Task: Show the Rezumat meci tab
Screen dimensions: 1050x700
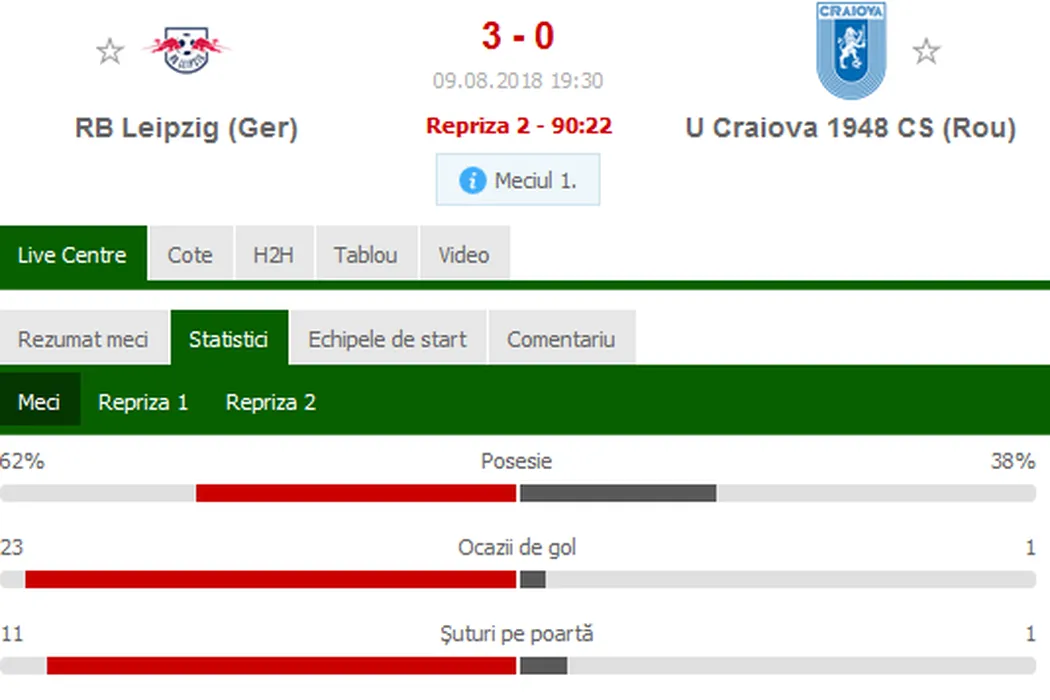Action: tap(83, 339)
